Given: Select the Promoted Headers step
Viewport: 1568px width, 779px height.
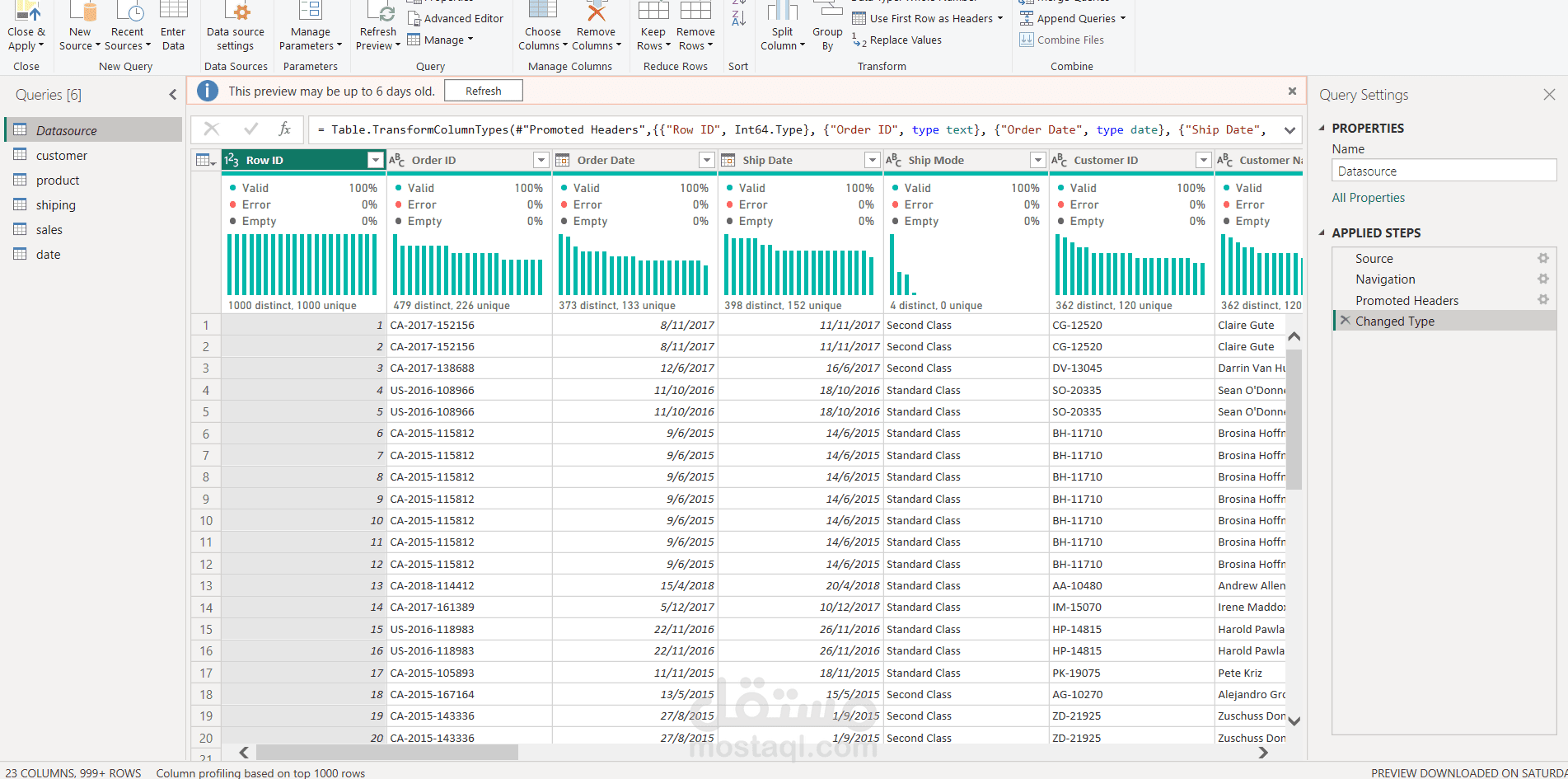Looking at the screenshot, I should (1407, 300).
